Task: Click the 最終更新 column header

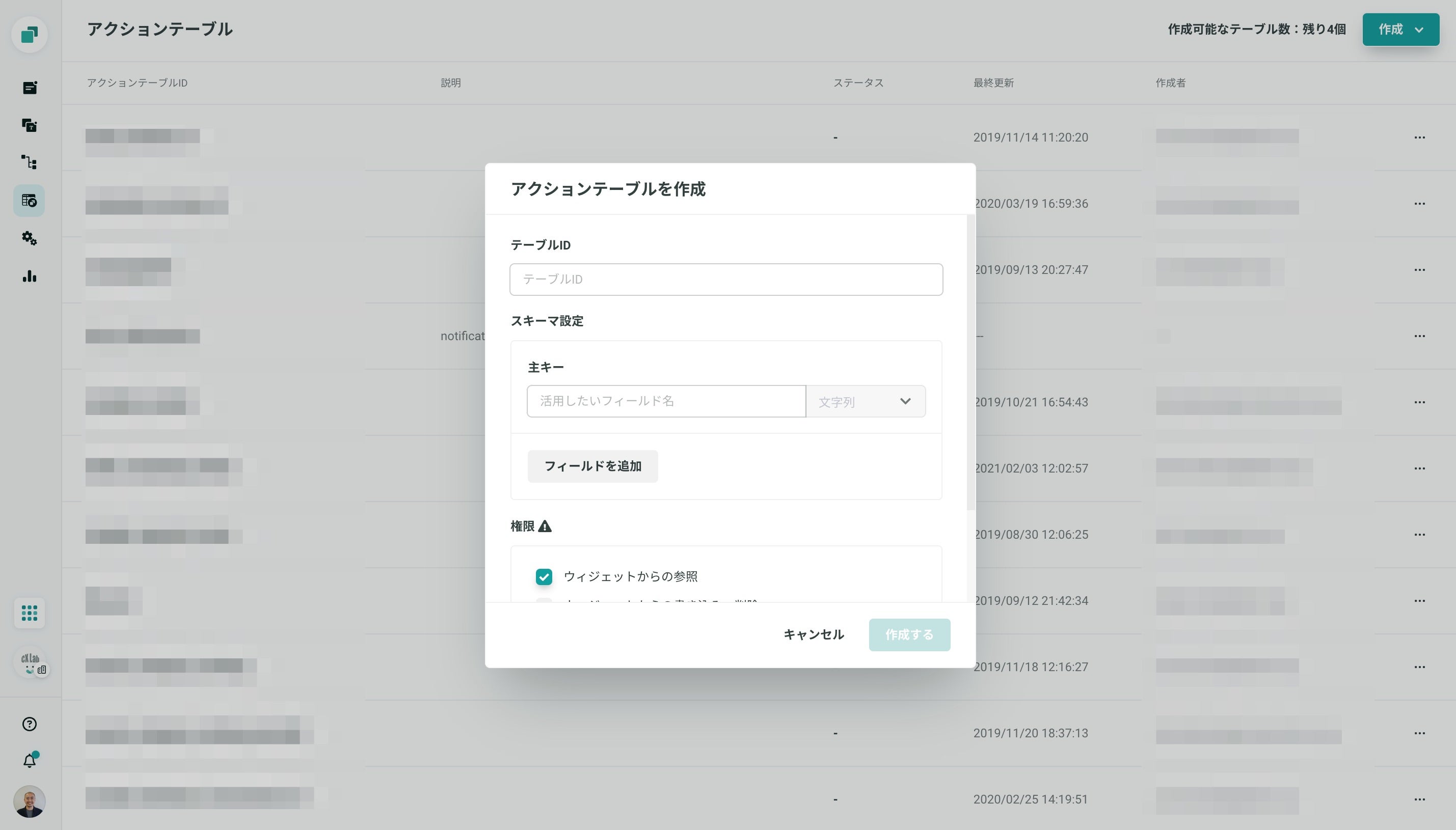Action: coord(993,82)
